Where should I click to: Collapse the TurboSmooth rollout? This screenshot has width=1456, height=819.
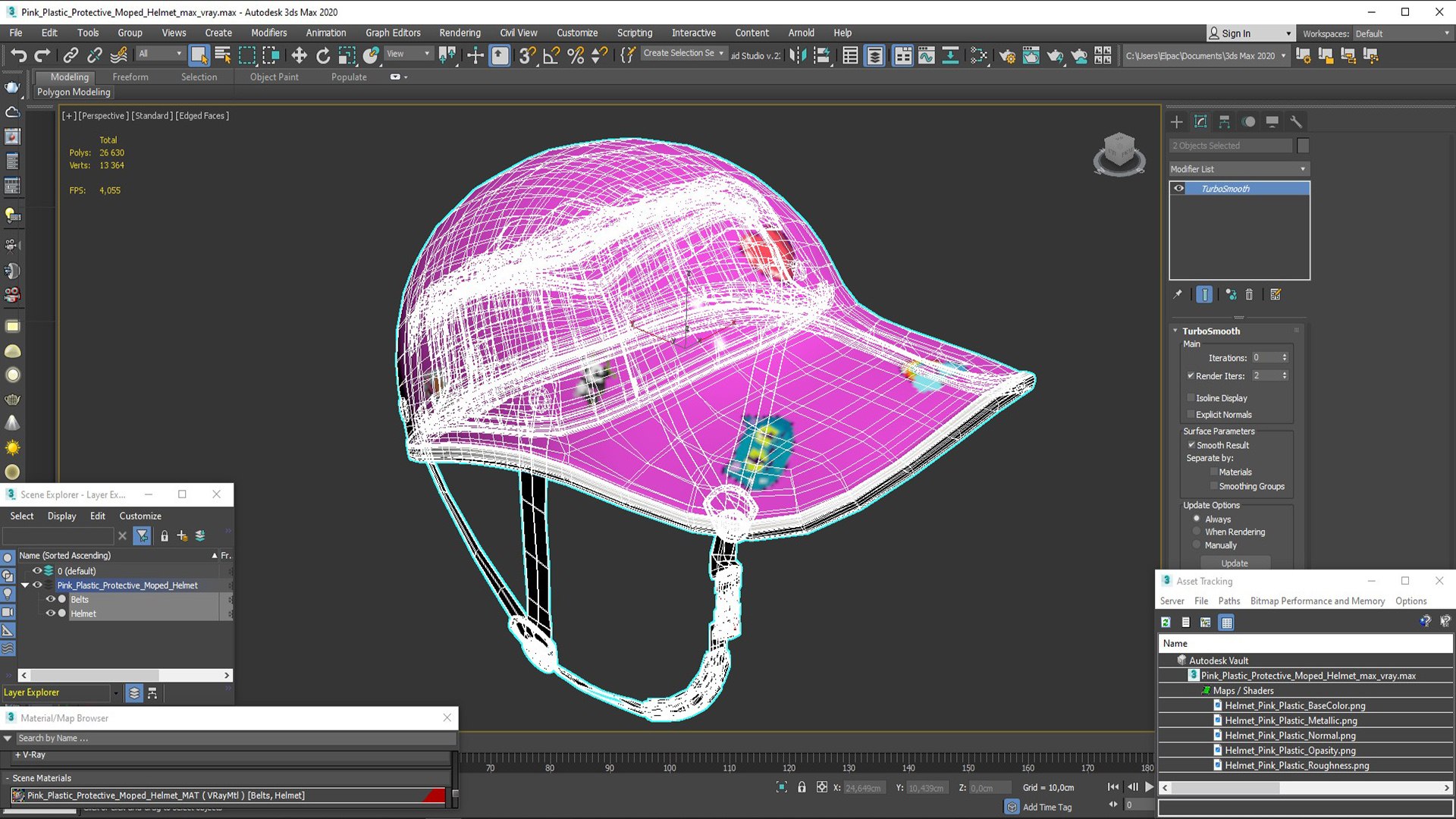[1175, 331]
